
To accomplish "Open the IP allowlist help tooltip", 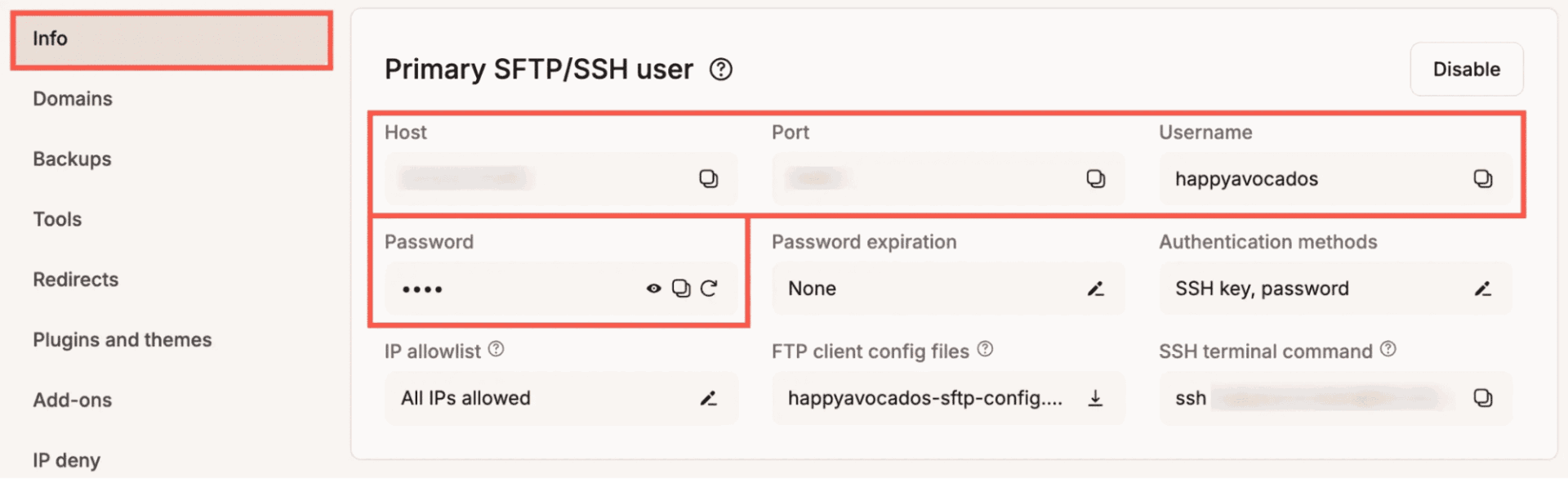I will tap(495, 348).
